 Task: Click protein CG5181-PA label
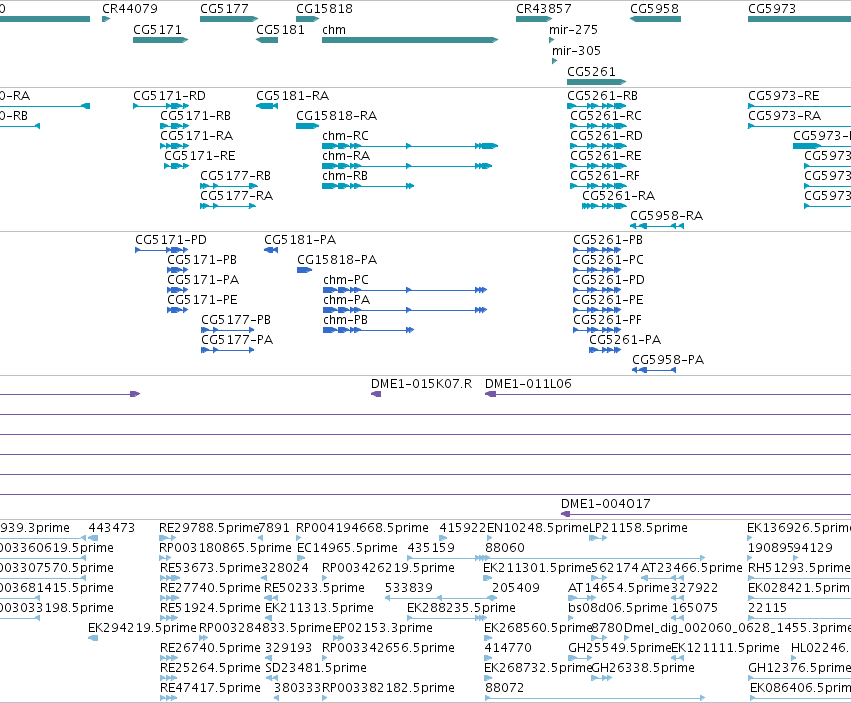pos(300,240)
